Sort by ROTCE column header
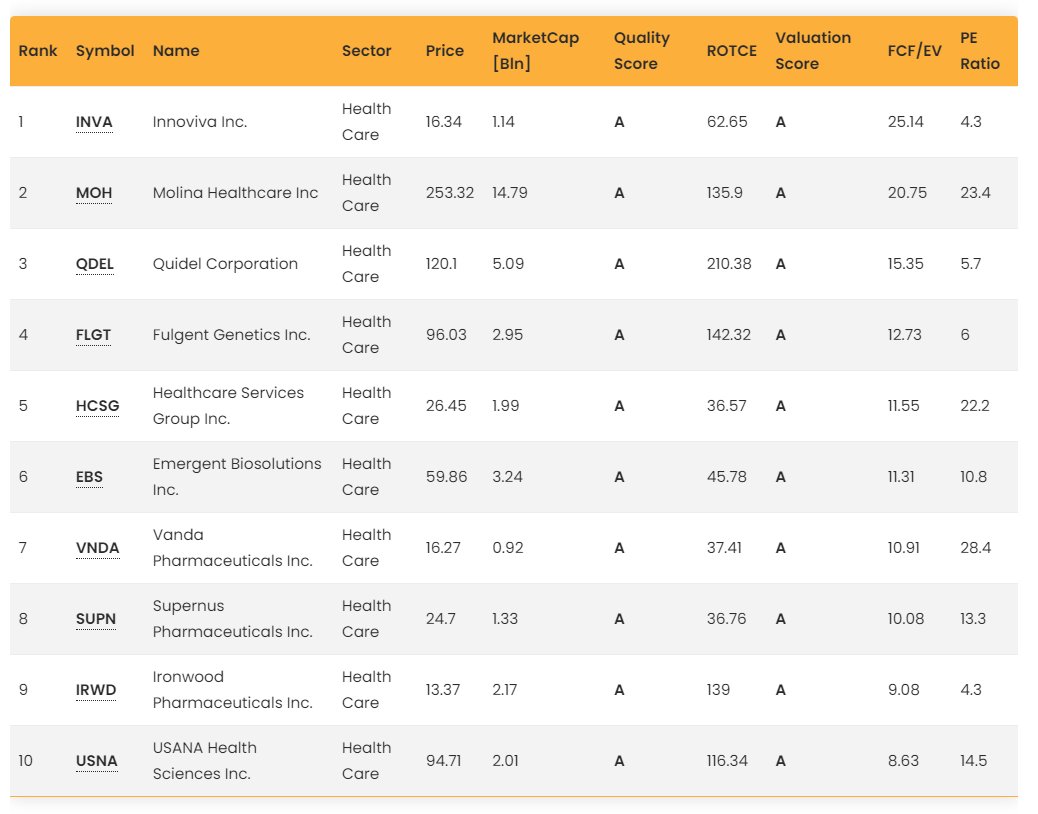 tap(731, 51)
